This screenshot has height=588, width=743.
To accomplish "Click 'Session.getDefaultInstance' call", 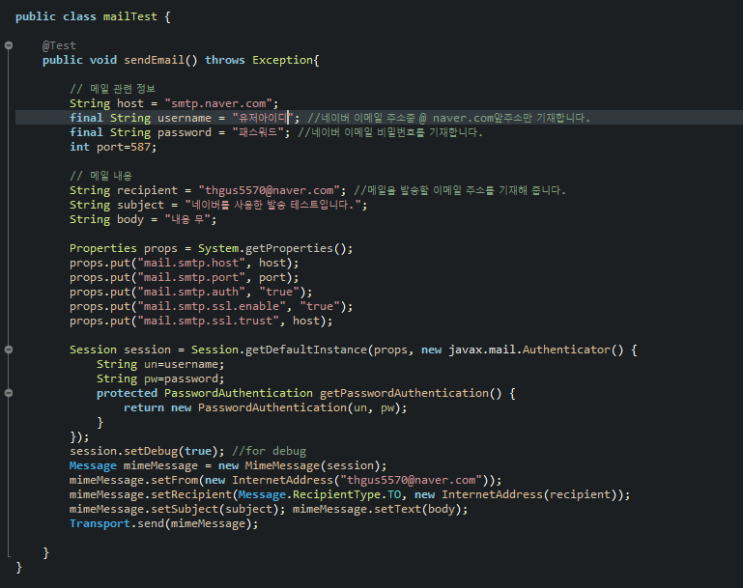I will point(279,350).
